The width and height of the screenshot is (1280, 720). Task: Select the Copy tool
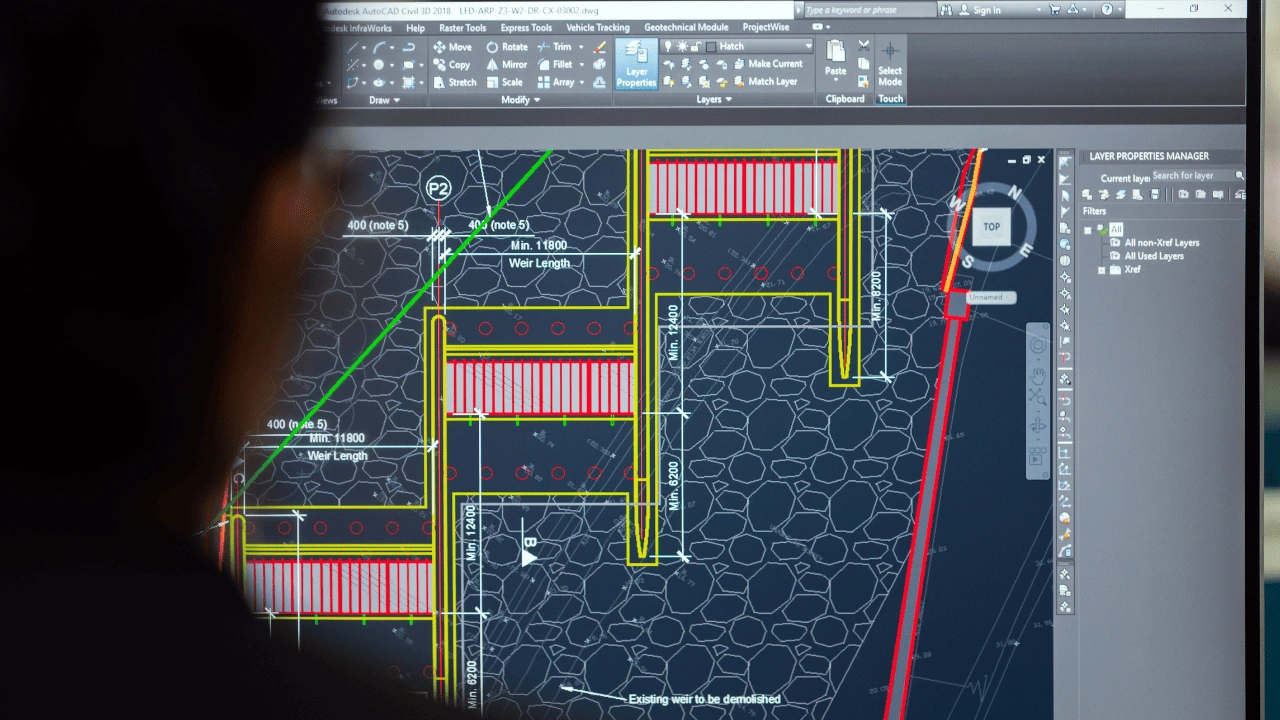click(x=451, y=65)
